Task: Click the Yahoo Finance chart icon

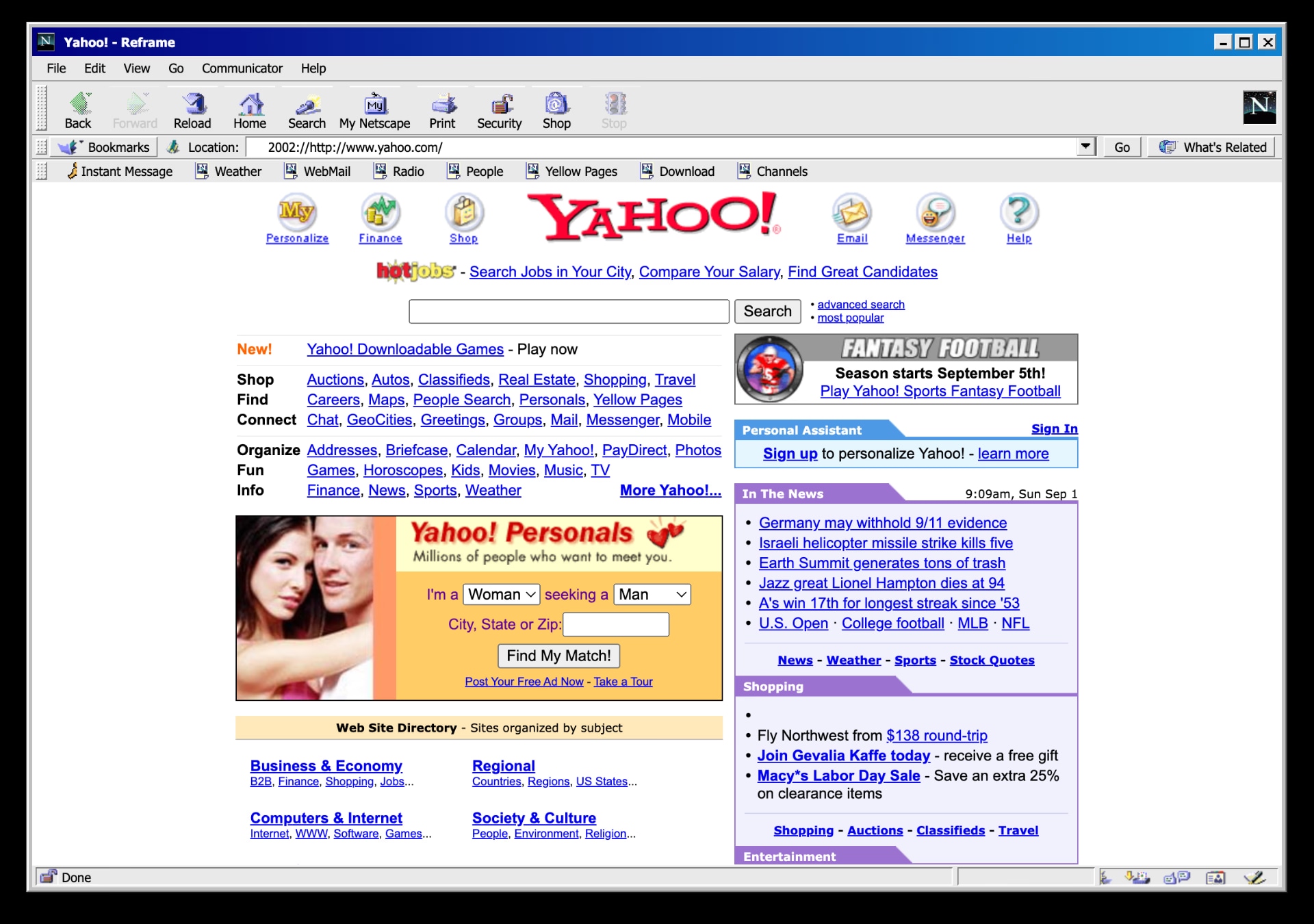Action: point(381,211)
